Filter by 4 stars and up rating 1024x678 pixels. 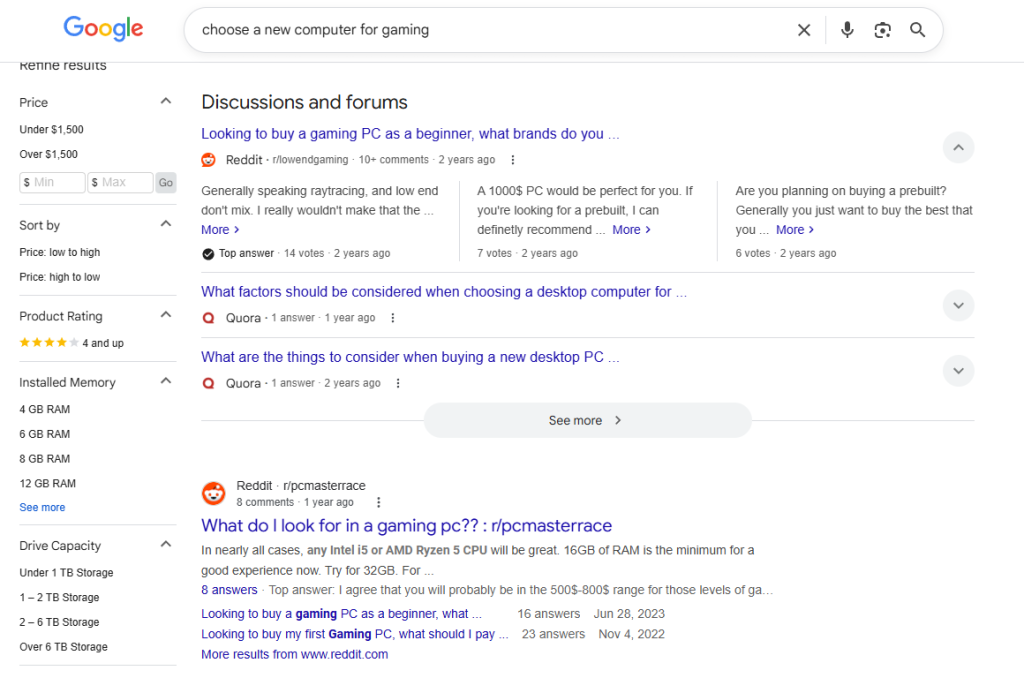click(x=71, y=343)
